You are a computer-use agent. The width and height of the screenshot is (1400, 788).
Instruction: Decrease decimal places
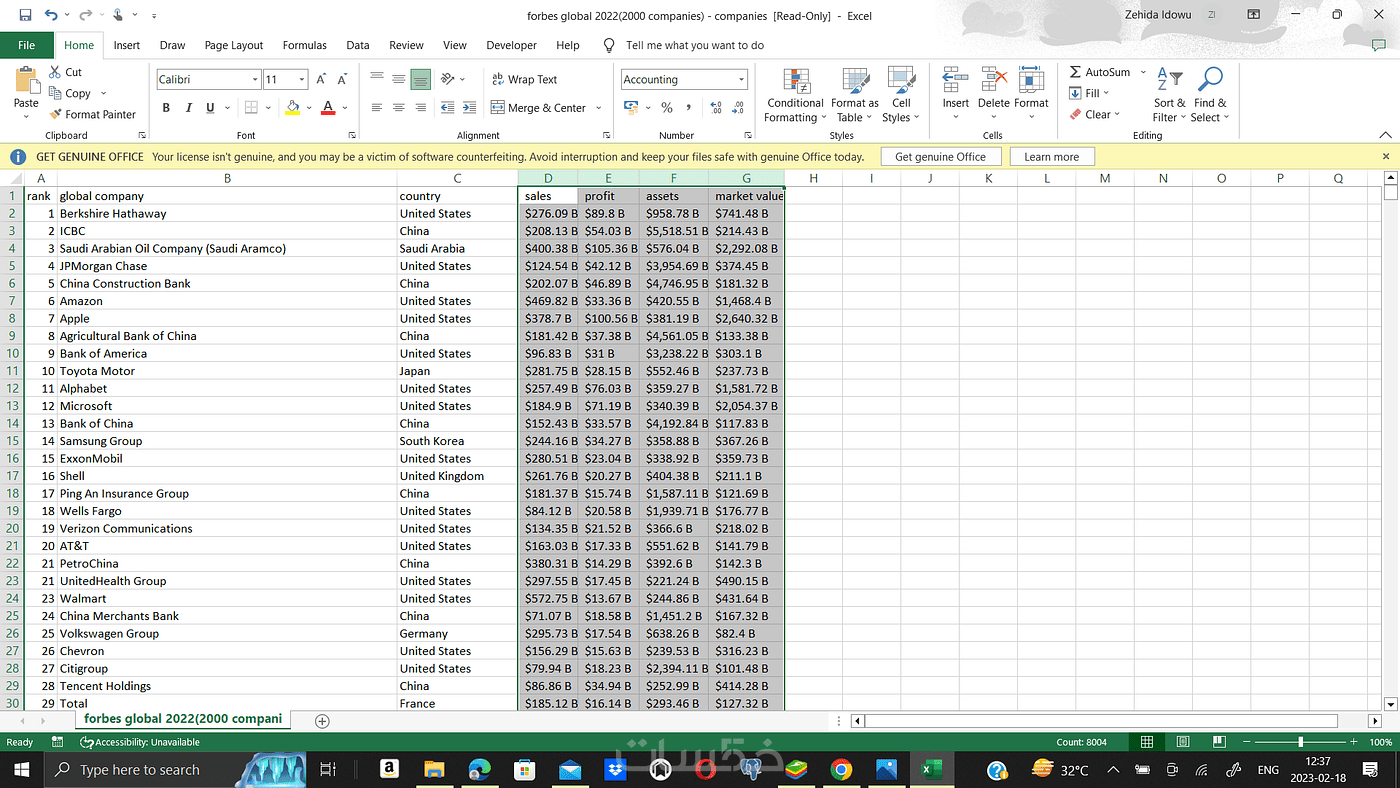click(738, 108)
